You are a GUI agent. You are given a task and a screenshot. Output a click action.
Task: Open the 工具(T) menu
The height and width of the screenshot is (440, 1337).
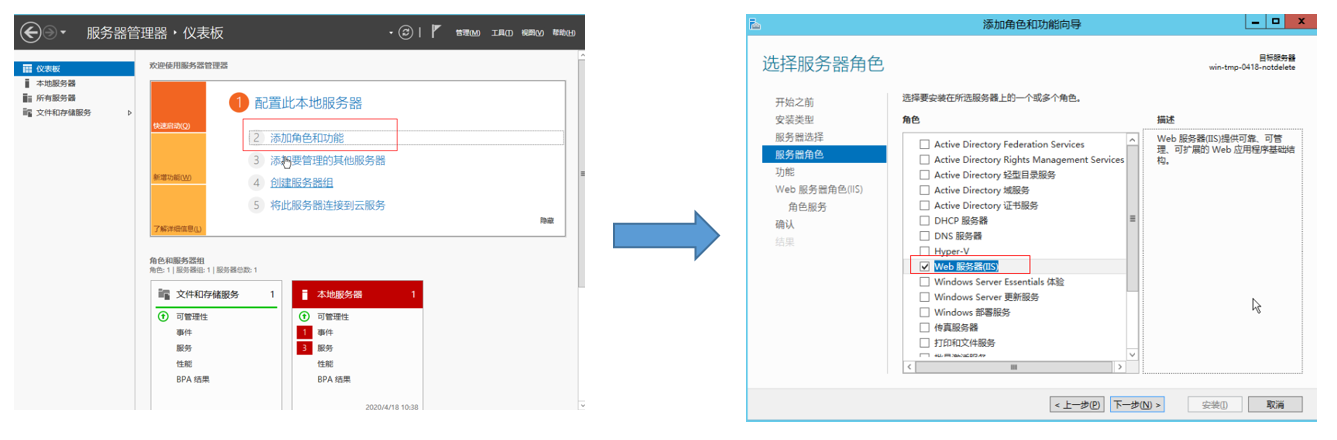pyautogui.click(x=502, y=33)
